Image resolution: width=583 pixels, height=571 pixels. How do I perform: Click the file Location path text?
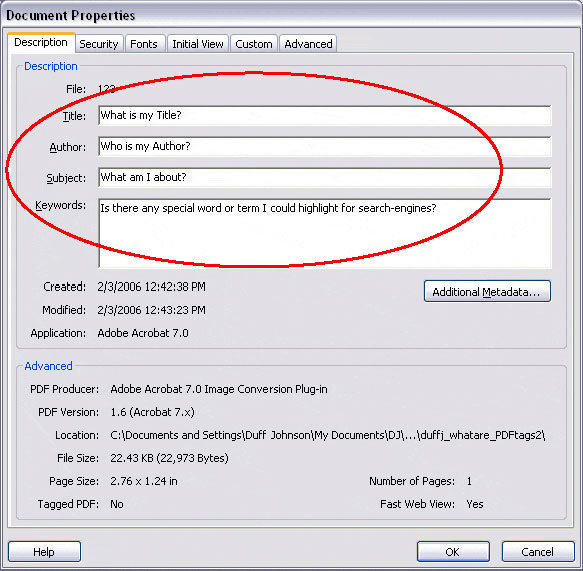(328, 435)
